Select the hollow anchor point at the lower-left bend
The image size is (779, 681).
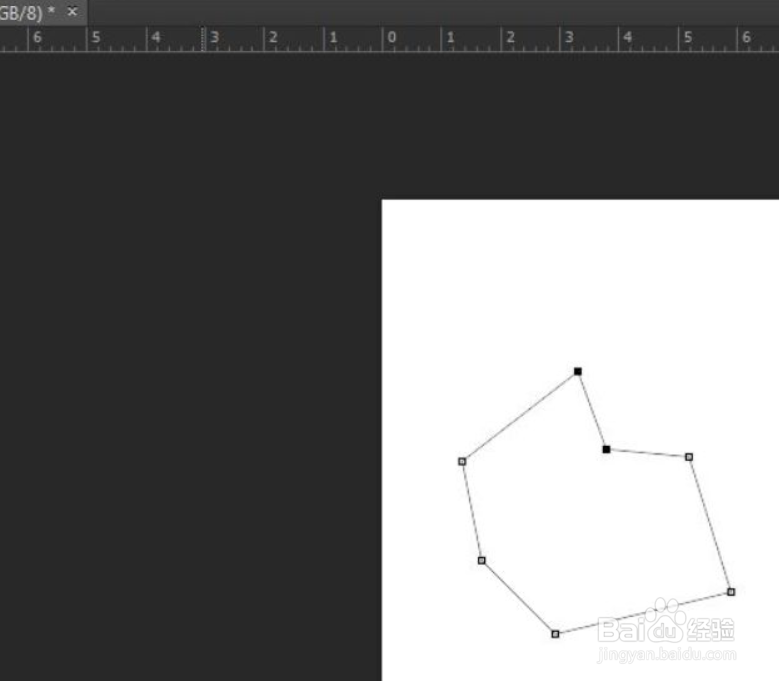[482, 561]
